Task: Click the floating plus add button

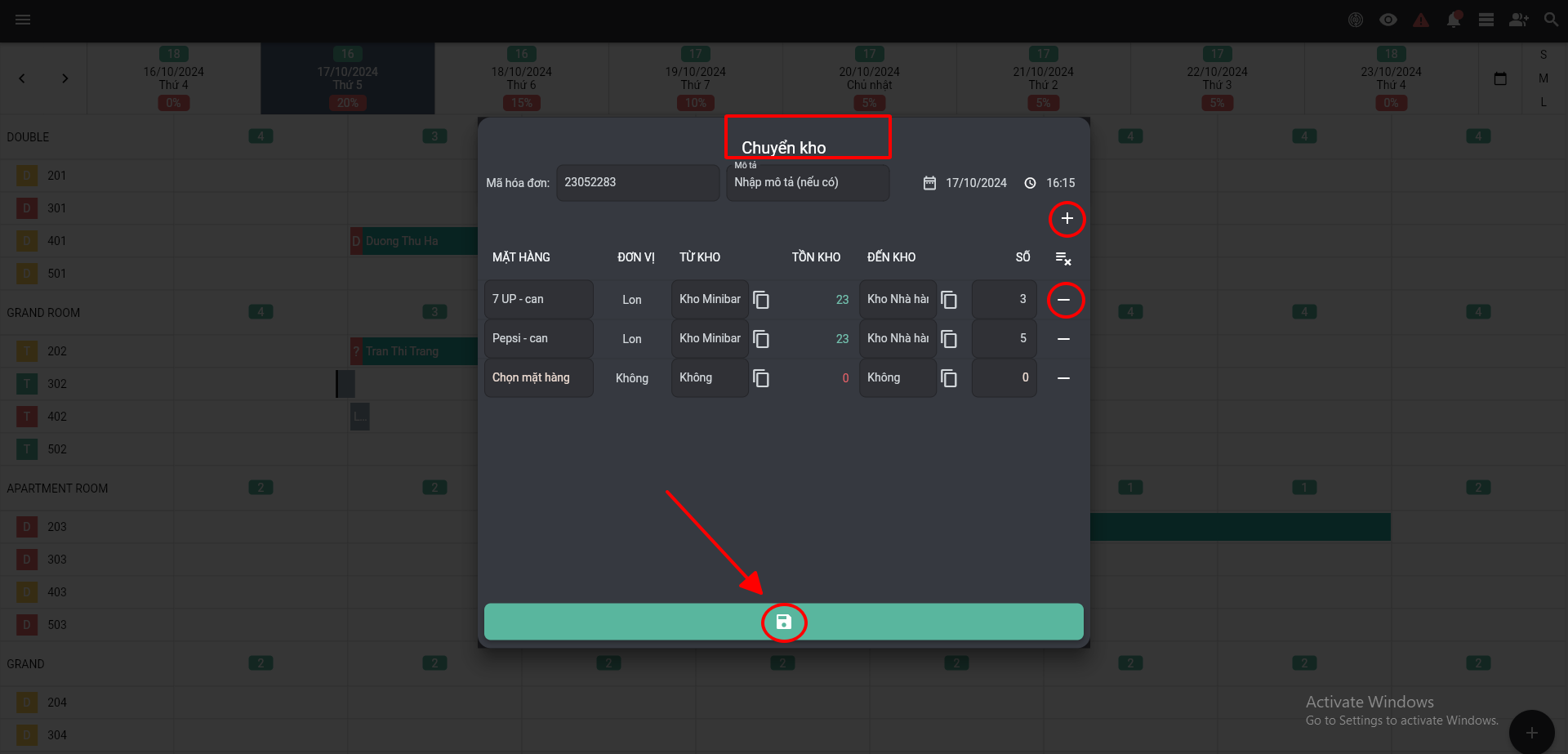Action: tap(1531, 732)
